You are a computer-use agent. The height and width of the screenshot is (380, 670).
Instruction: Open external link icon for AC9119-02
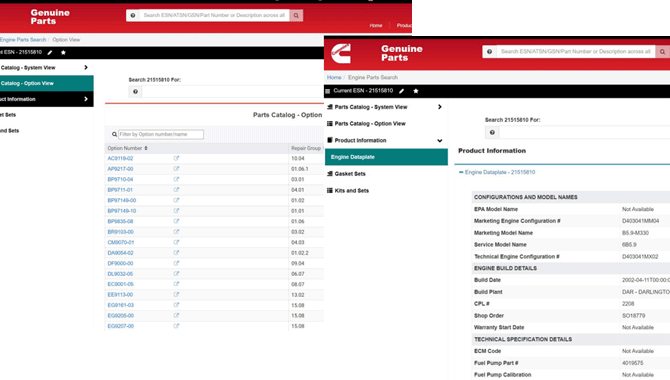176,158
